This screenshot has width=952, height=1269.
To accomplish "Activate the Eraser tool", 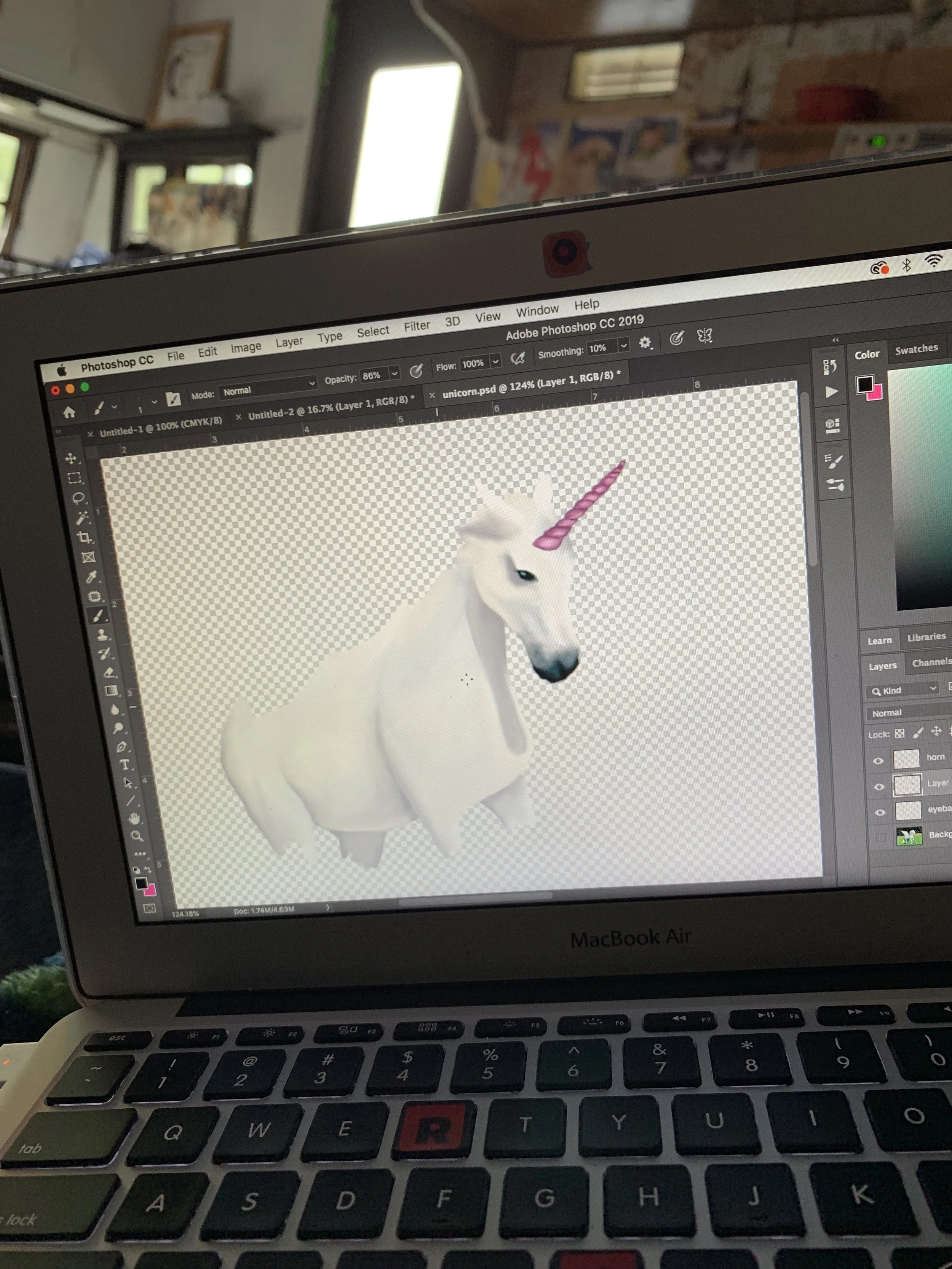I will click(x=109, y=672).
